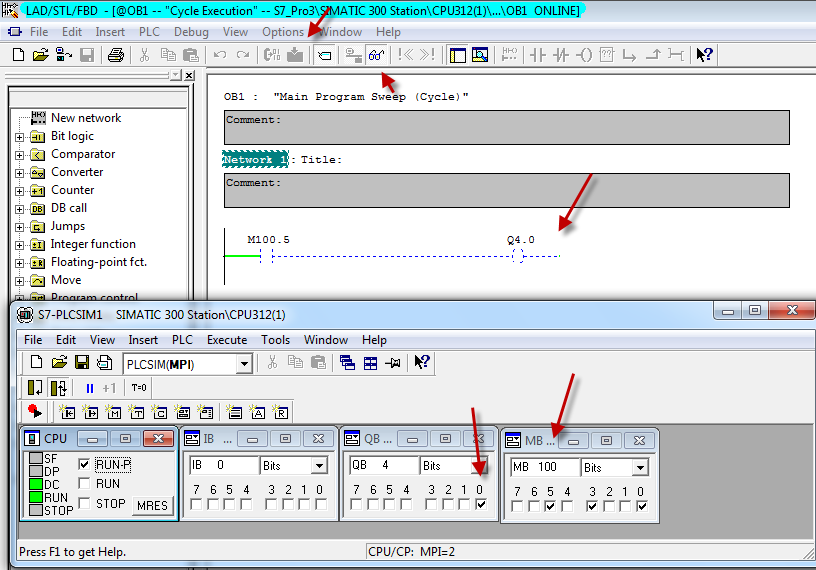This screenshot has width=816, height=570.
Task: Check the STOP mode checkbox in CPU window
Action: [84, 503]
